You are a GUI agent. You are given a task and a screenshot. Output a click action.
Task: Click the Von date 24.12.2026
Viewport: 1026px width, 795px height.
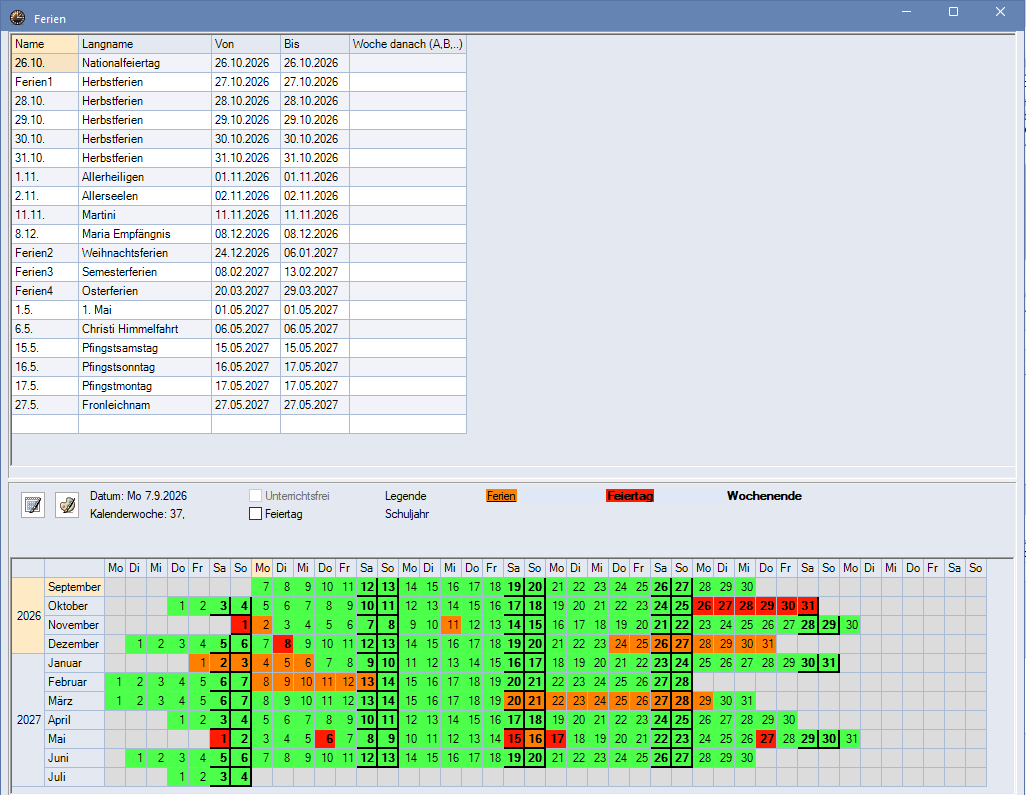(x=246, y=253)
